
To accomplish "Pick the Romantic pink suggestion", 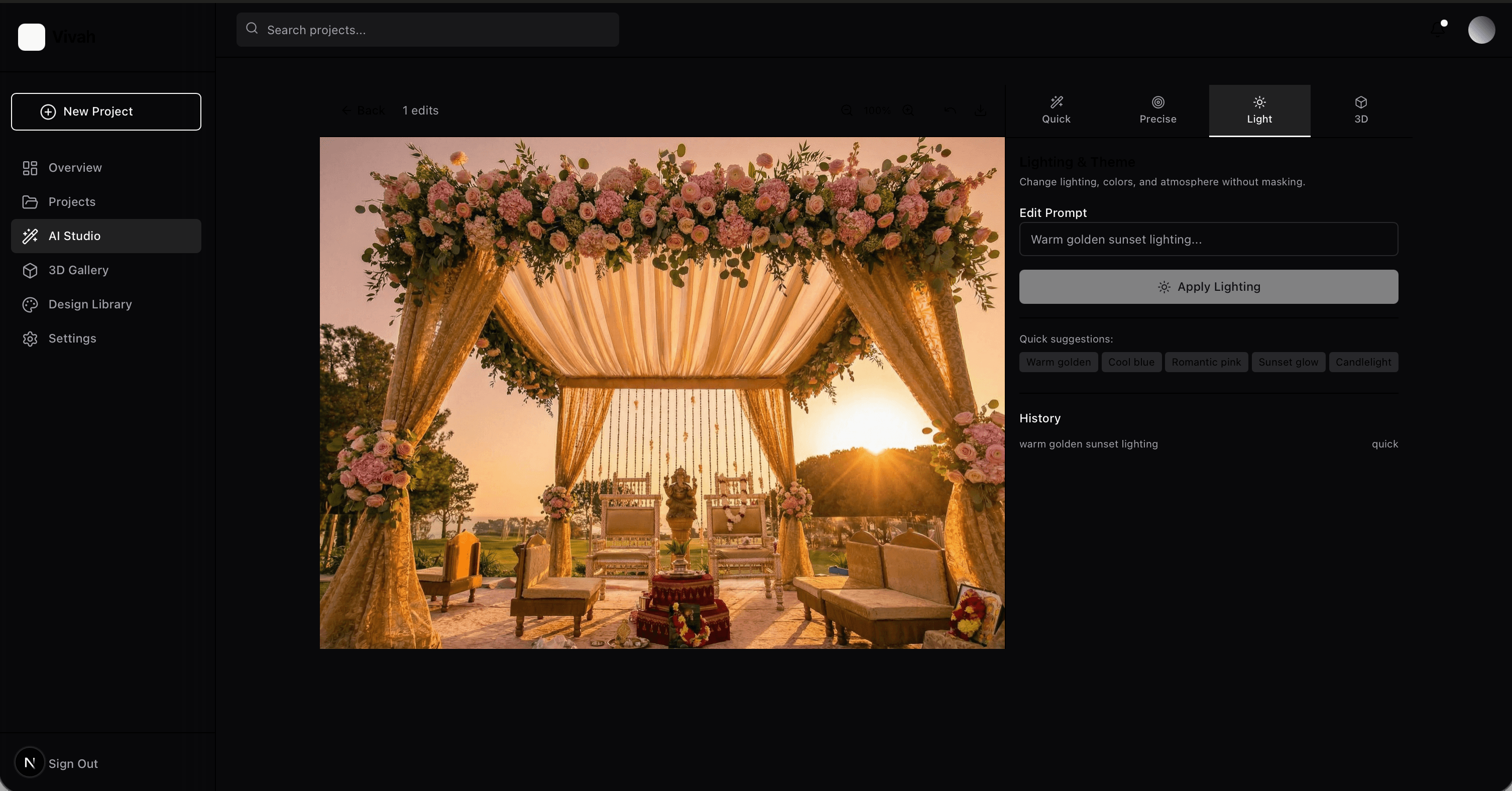I will [1206, 362].
